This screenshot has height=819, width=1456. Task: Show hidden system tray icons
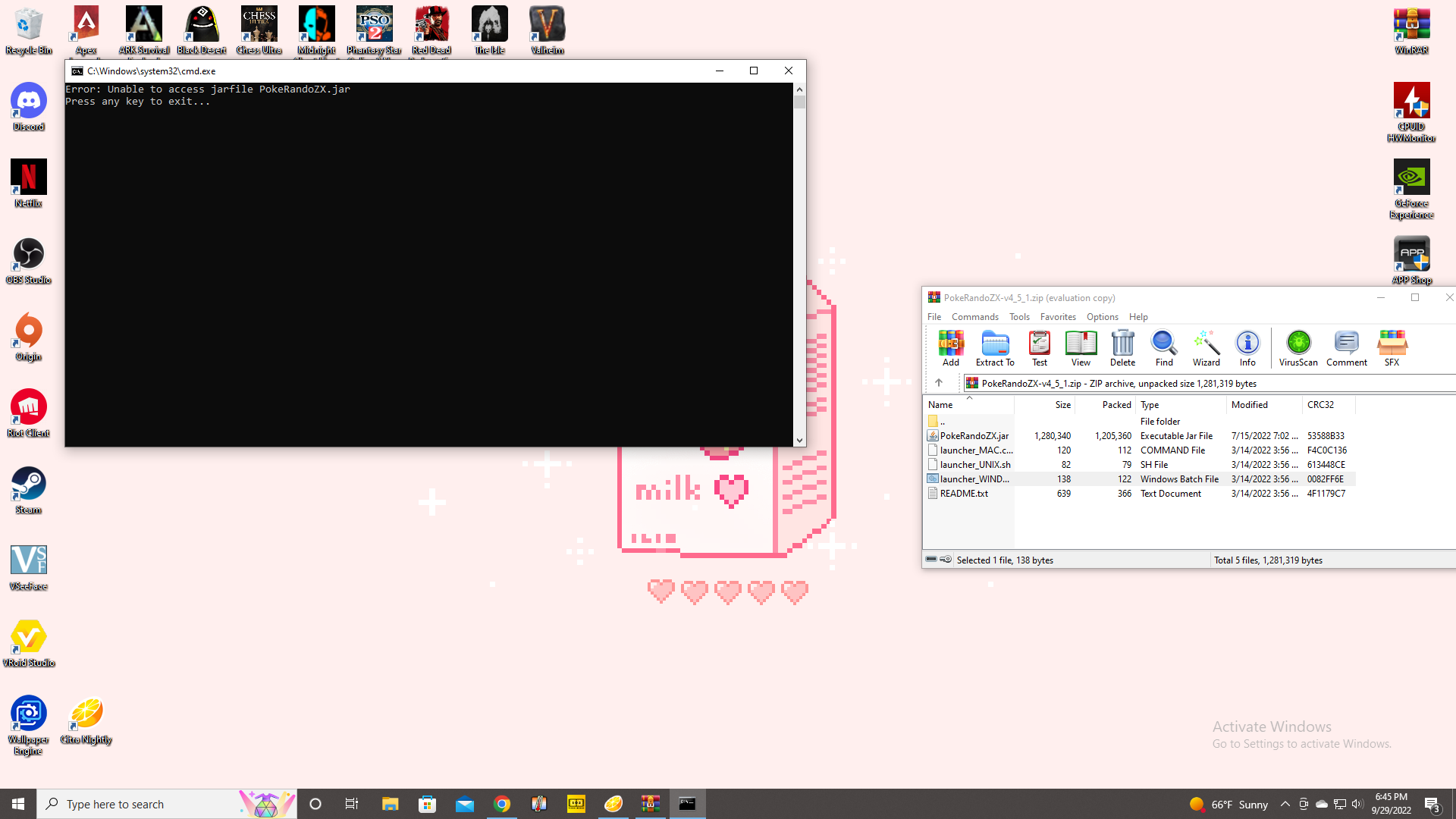[1285, 804]
